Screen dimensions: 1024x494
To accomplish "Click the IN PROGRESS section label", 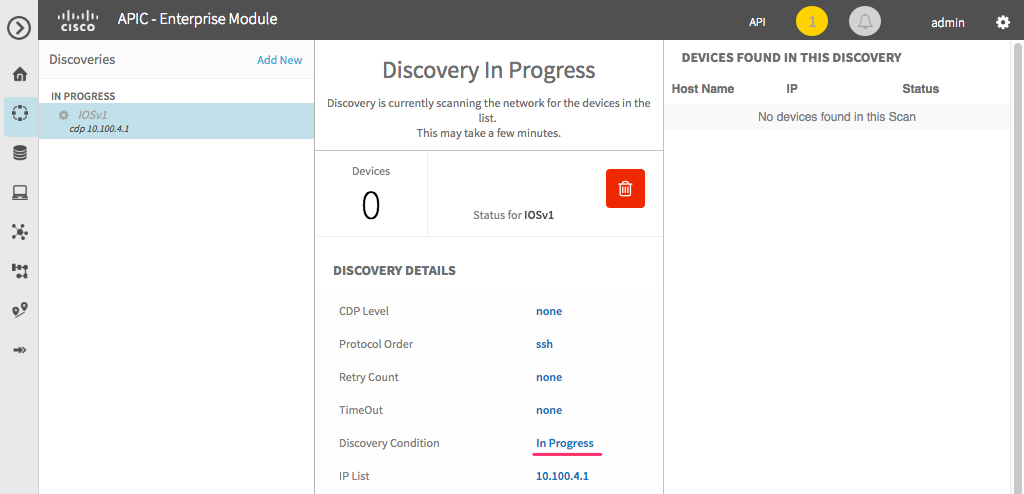I will [83, 96].
